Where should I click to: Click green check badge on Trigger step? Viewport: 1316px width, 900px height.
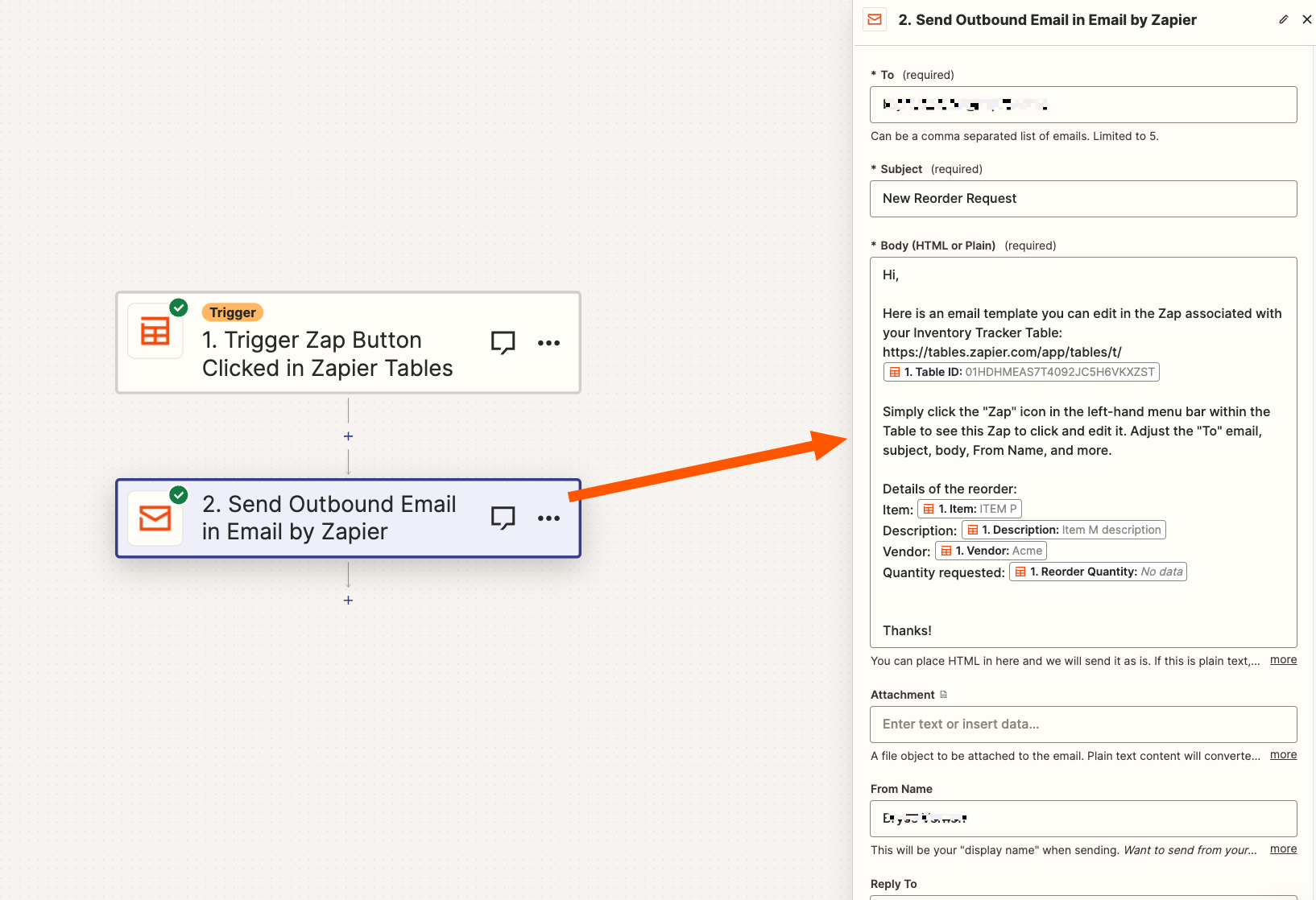pos(179,308)
